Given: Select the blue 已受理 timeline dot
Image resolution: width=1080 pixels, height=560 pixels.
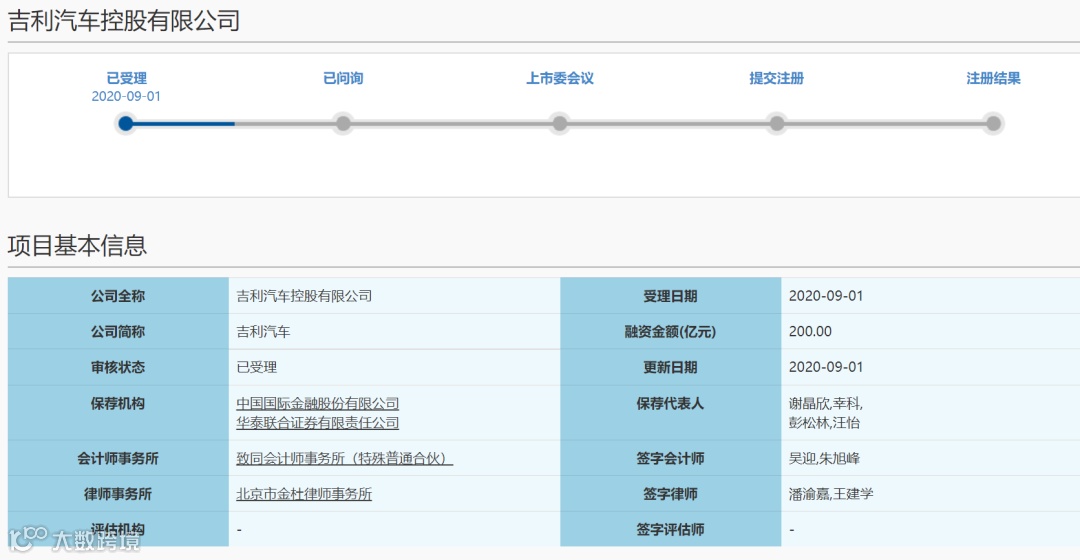Looking at the screenshot, I should 125,123.
